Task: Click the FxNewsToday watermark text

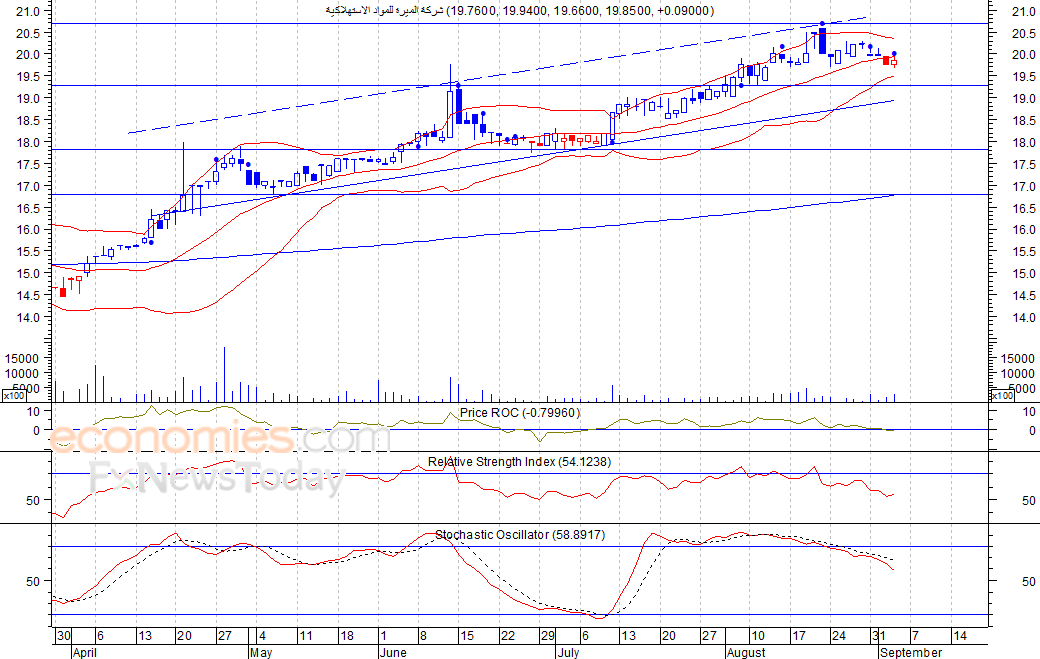Action: [217, 479]
